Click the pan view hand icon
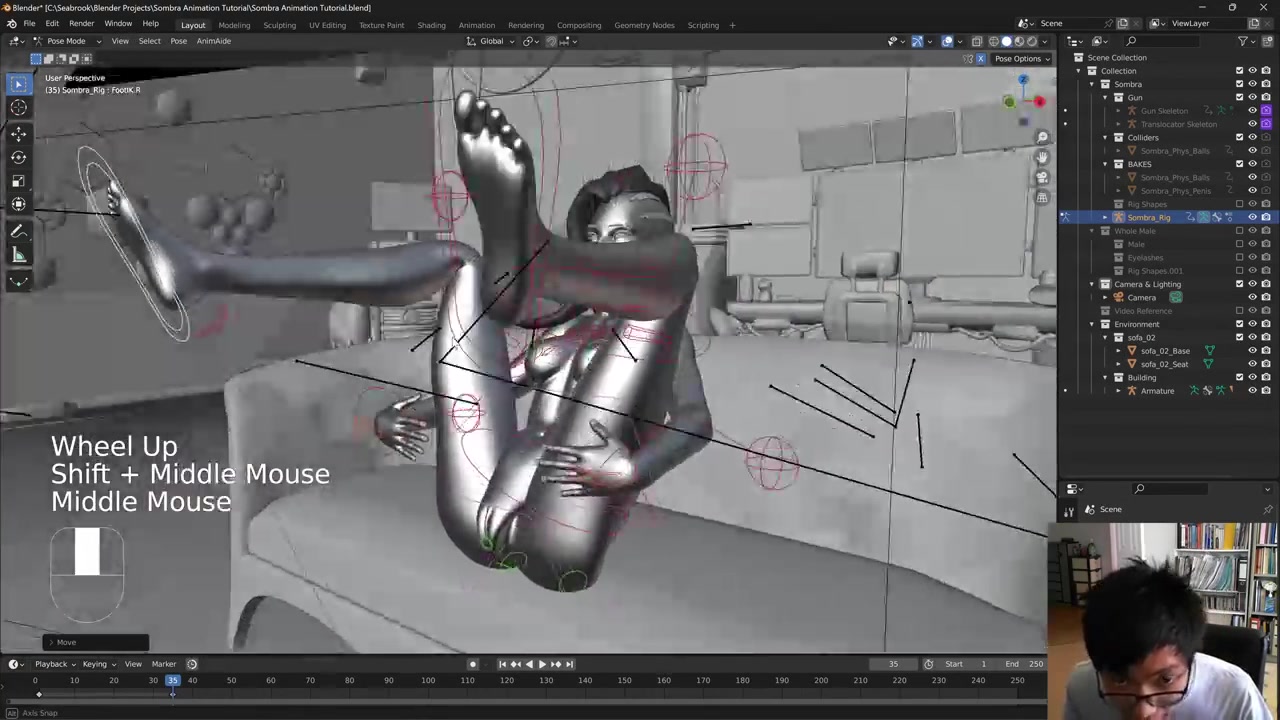The height and width of the screenshot is (720, 1280). (x=1042, y=157)
